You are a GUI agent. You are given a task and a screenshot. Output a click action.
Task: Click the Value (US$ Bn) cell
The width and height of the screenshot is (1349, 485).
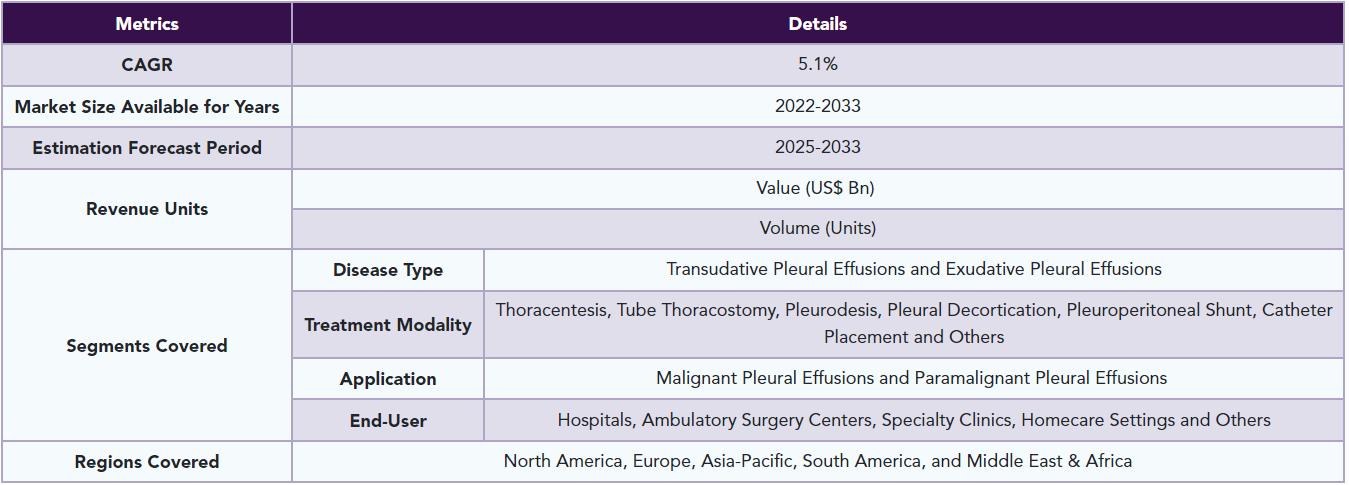[817, 188]
